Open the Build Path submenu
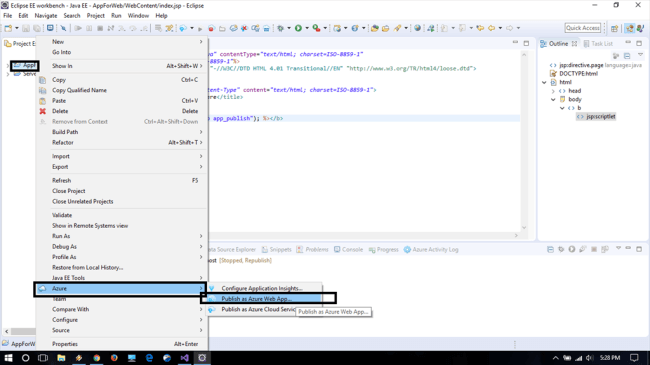Screen dimensions: 650x365 click(120, 132)
